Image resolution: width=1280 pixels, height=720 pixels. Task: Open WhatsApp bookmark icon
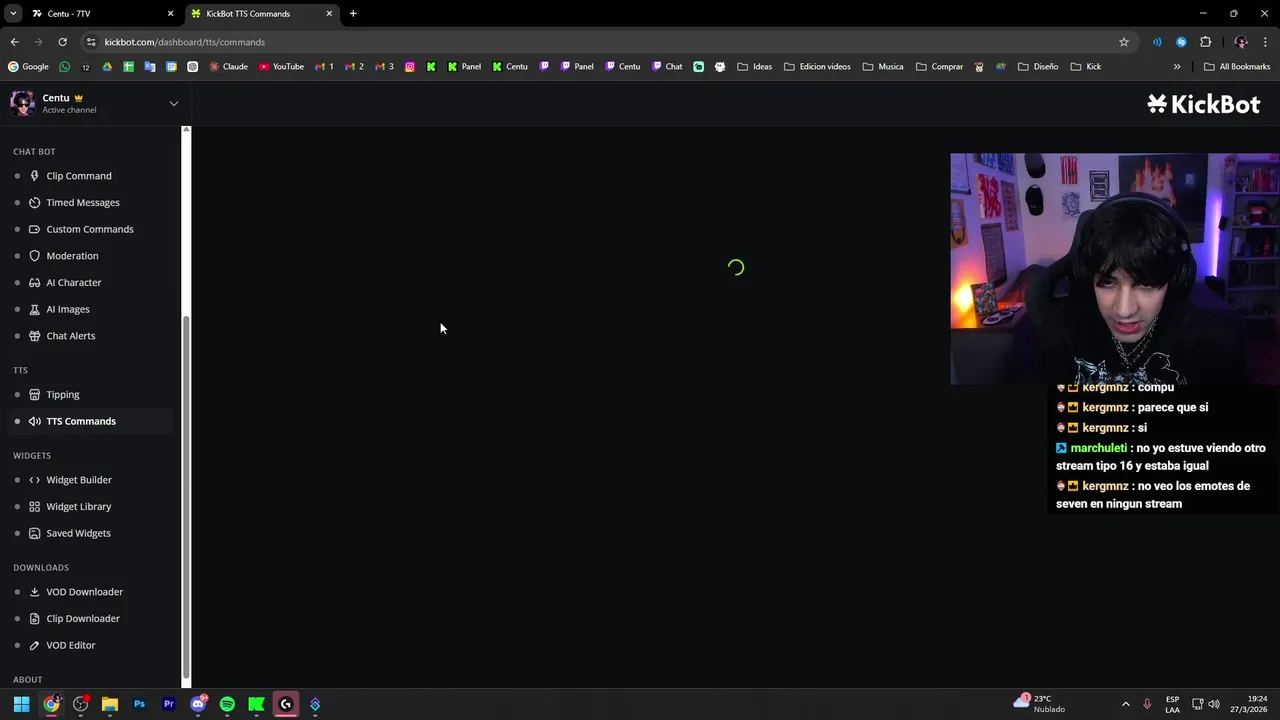coord(65,67)
